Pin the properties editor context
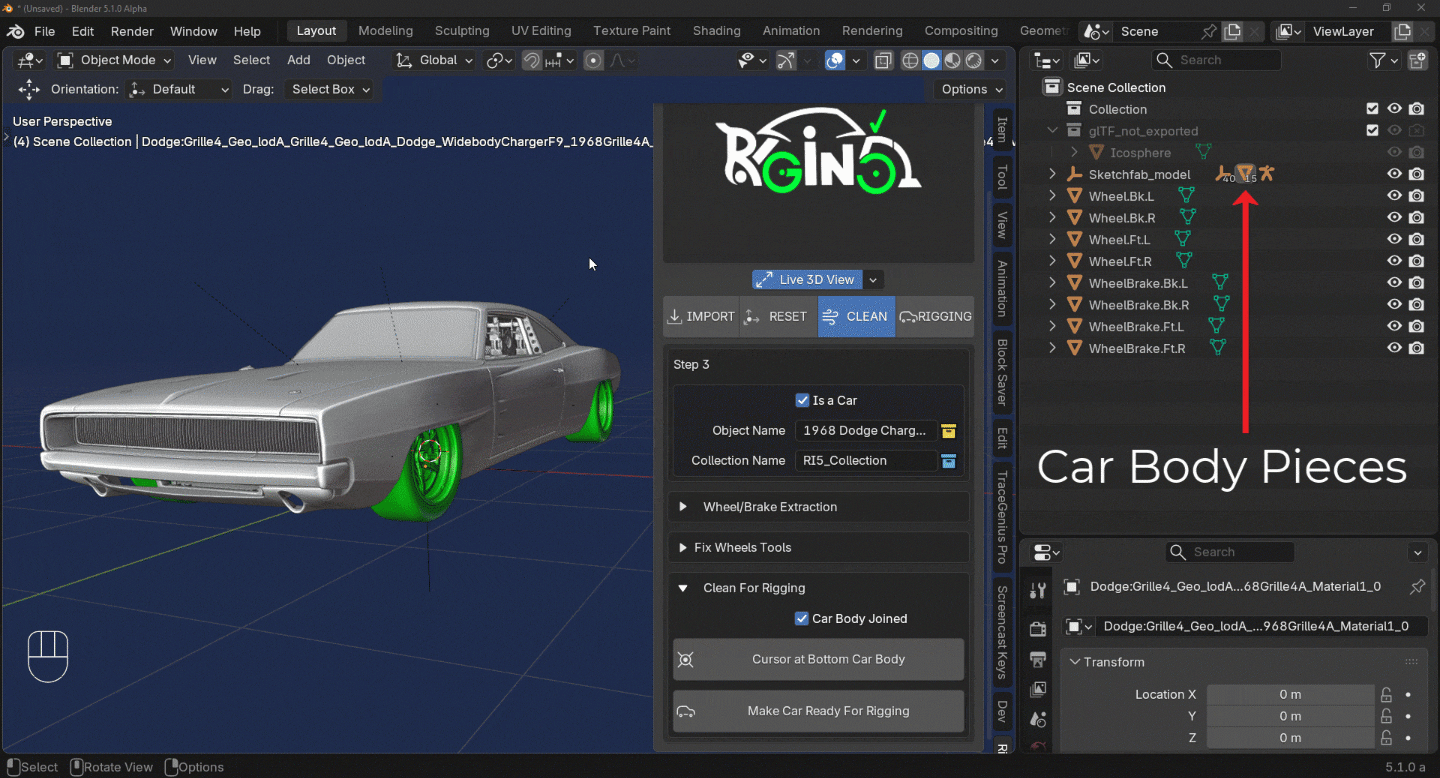This screenshot has height=778, width=1440. pyautogui.click(x=1417, y=587)
